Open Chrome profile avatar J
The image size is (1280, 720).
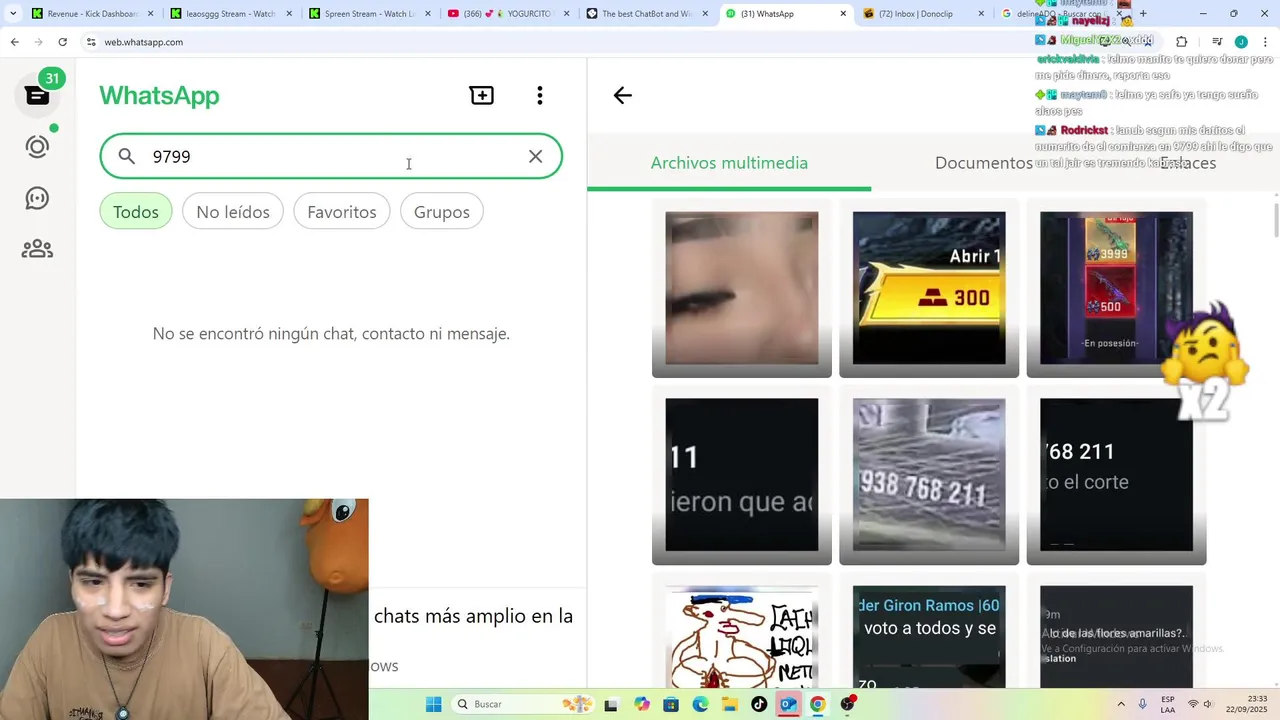[1241, 42]
